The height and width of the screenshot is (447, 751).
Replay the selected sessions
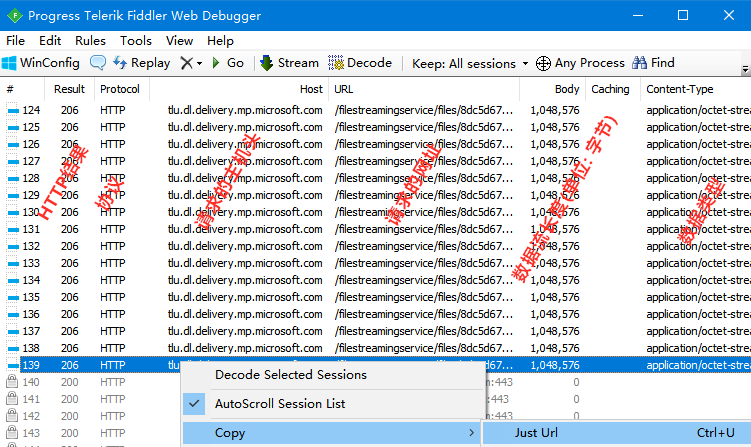coord(141,63)
